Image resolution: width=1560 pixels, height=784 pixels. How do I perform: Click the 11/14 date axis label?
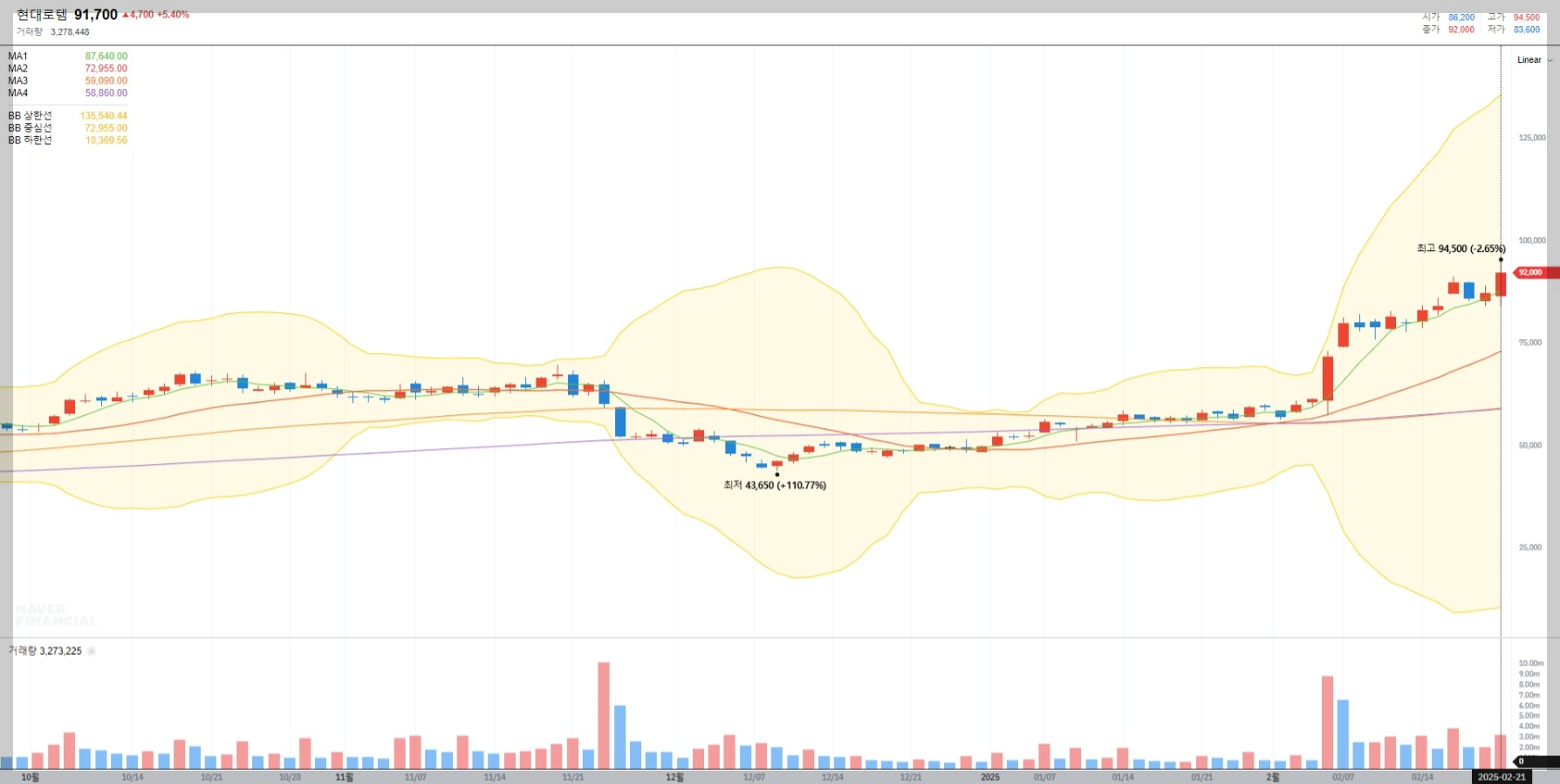pos(495,777)
